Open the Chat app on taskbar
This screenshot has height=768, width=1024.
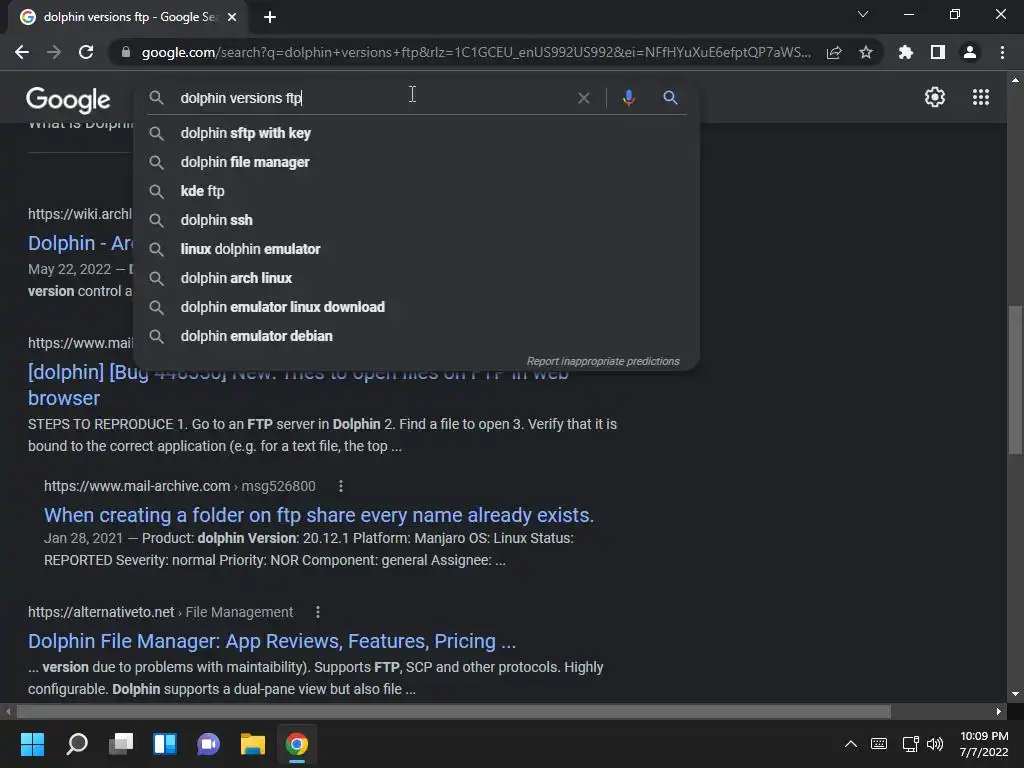click(x=208, y=744)
